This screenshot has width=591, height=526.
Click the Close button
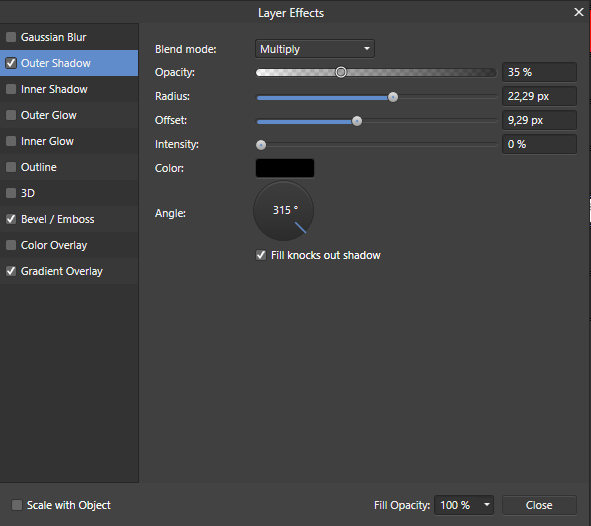[539, 505]
